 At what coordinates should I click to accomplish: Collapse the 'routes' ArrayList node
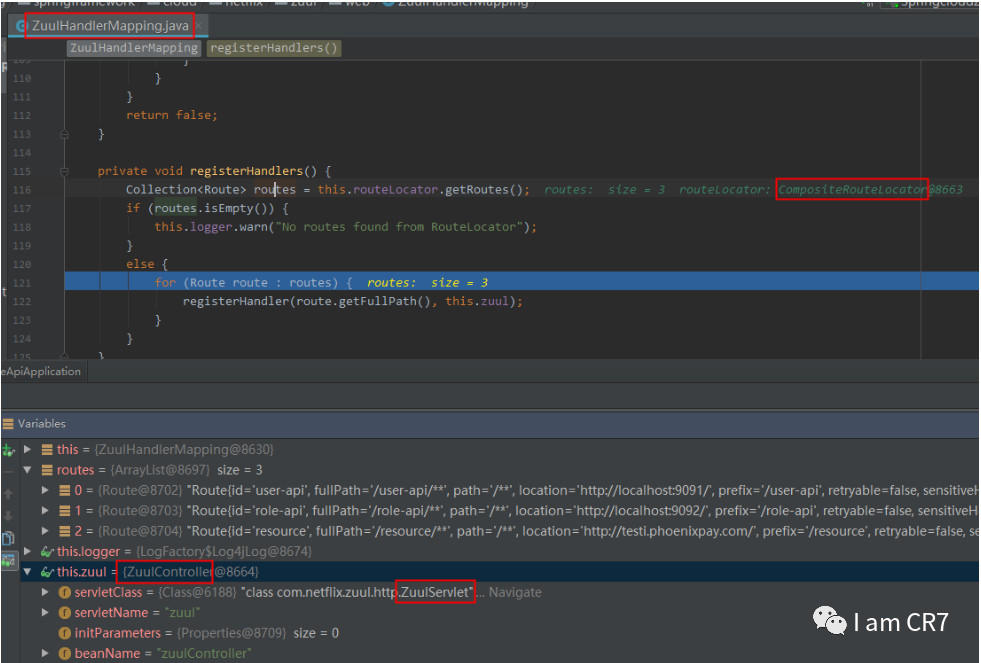28,470
